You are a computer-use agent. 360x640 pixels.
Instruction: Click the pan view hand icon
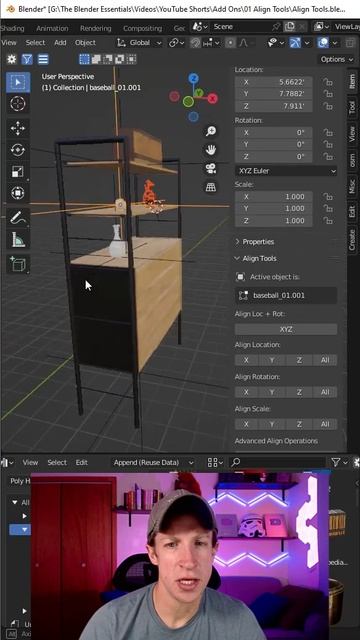211,150
